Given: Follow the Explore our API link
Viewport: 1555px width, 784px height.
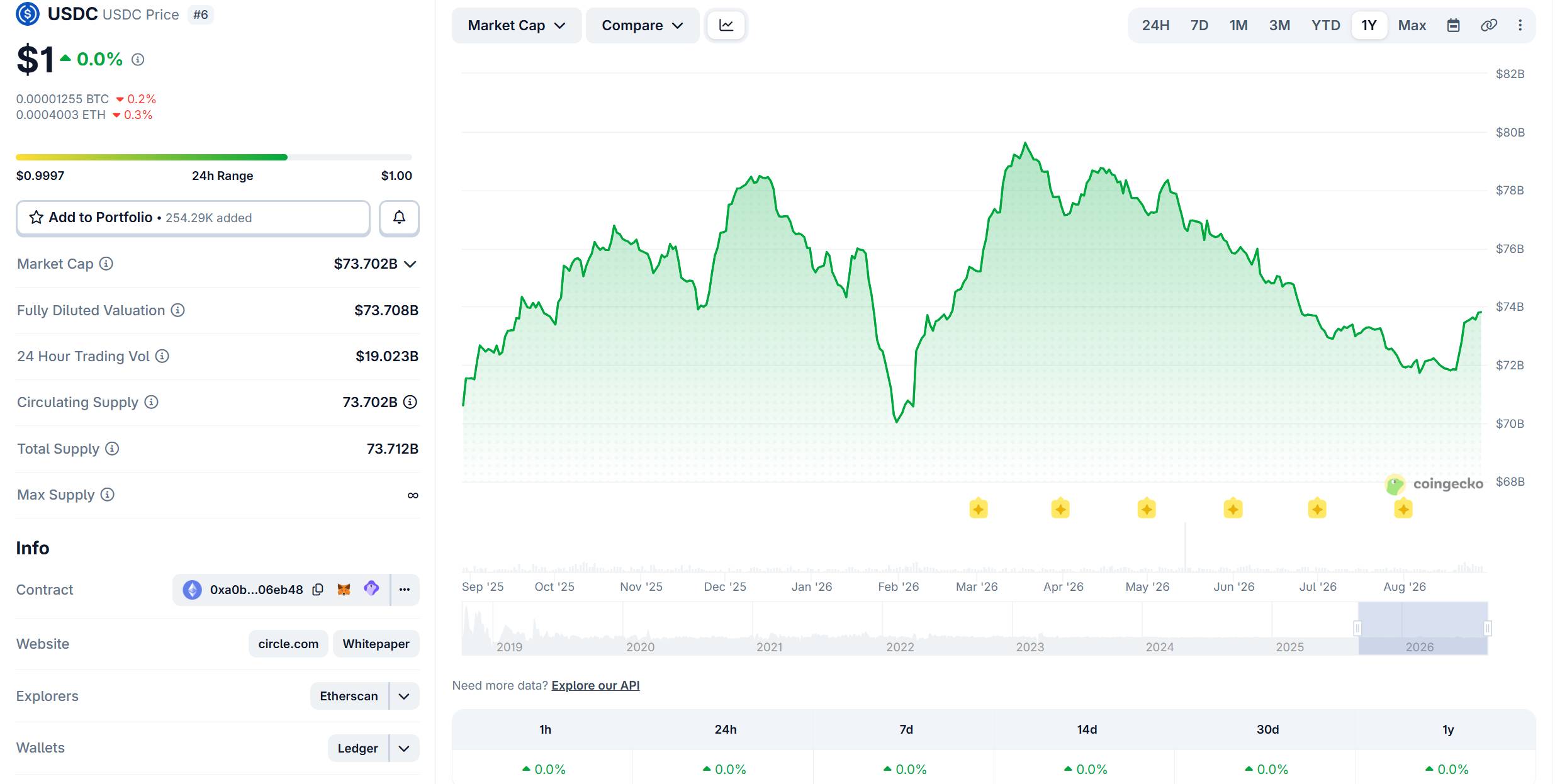Looking at the screenshot, I should coord(595,685).
